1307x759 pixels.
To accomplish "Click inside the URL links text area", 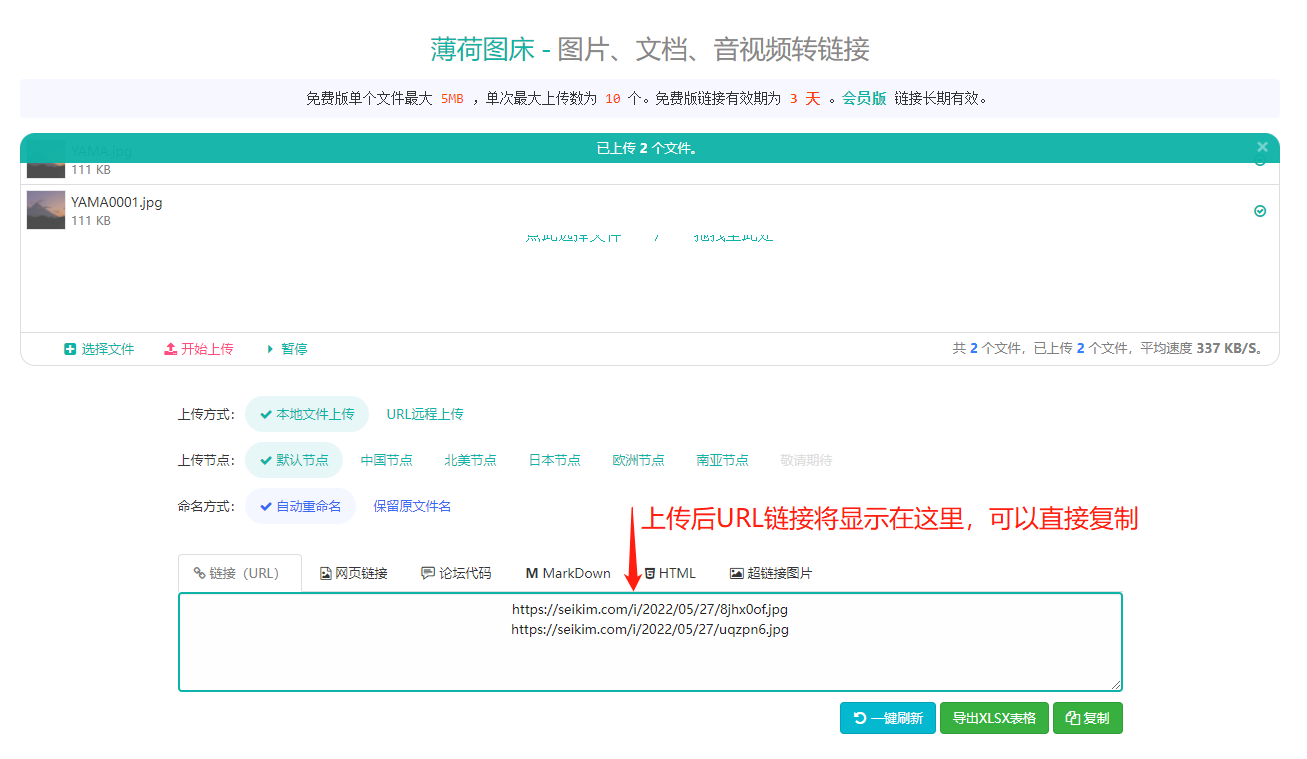I will pyautogui.click(x=650, y=642).
